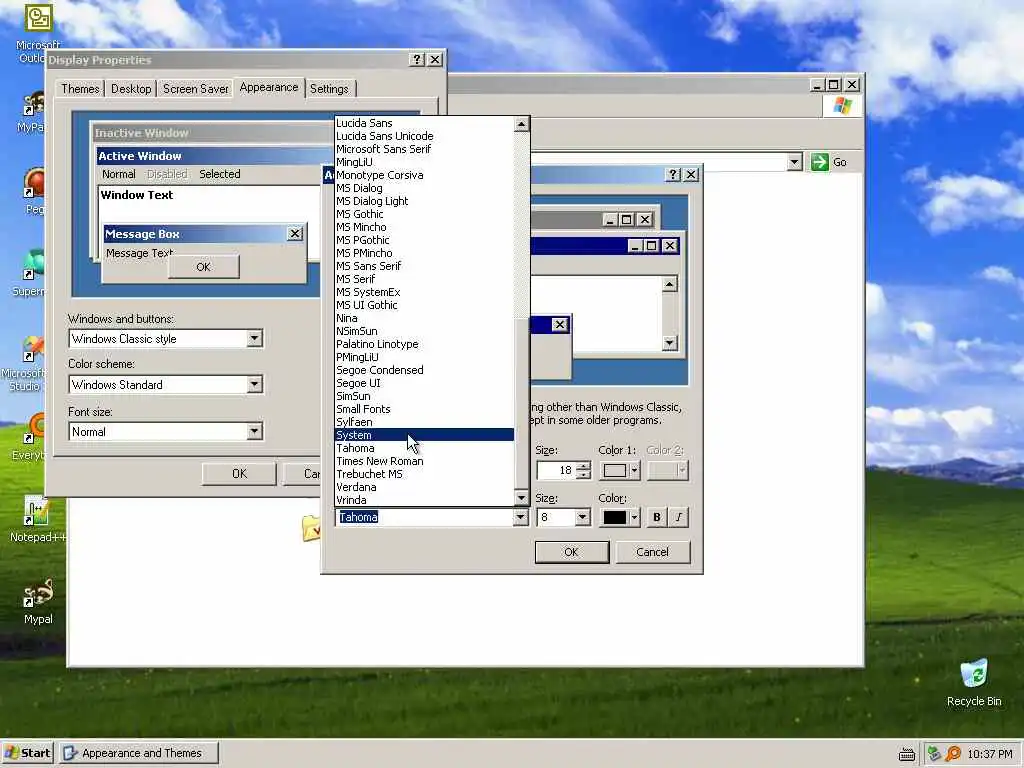Click the item Size spinner arrows
Image resolution: width=1024 pixels, height=768 pixels.
(x=583, y=470)
